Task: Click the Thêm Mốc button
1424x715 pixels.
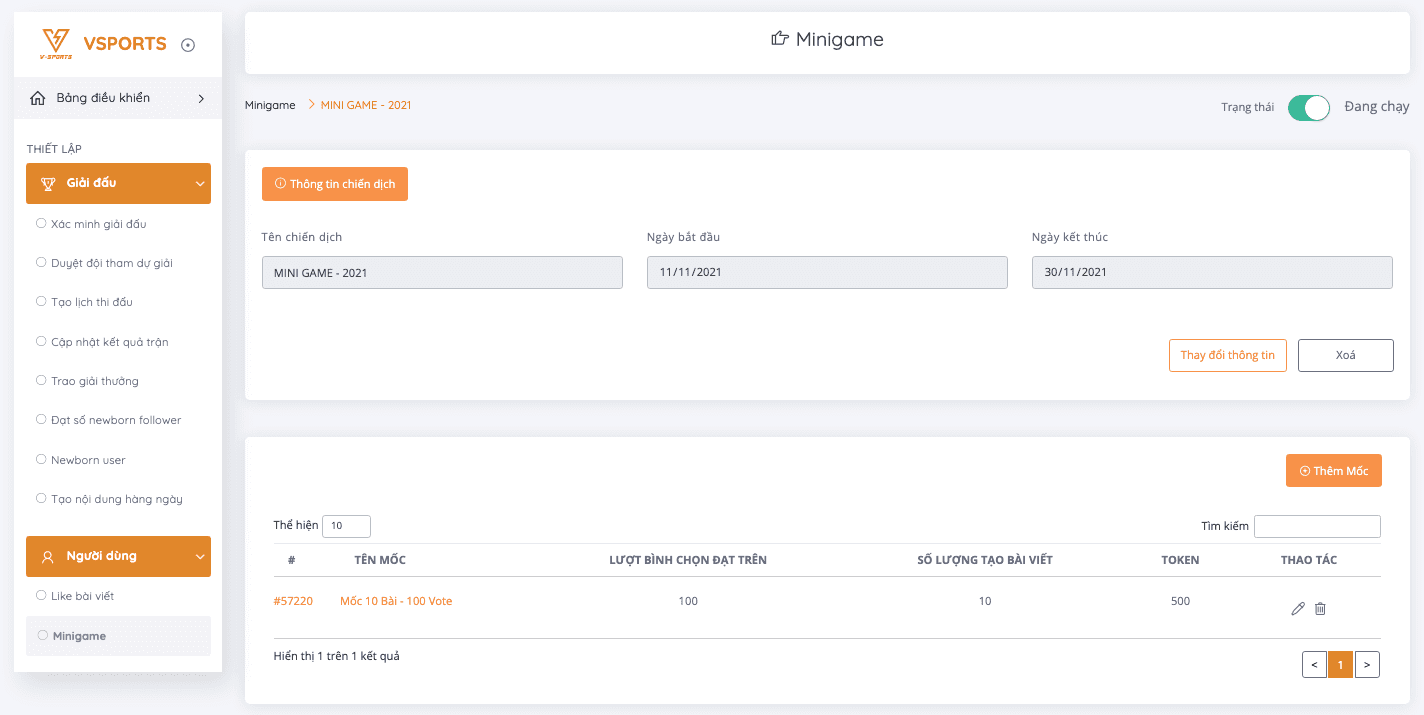Action: [x=1333, y=470]
